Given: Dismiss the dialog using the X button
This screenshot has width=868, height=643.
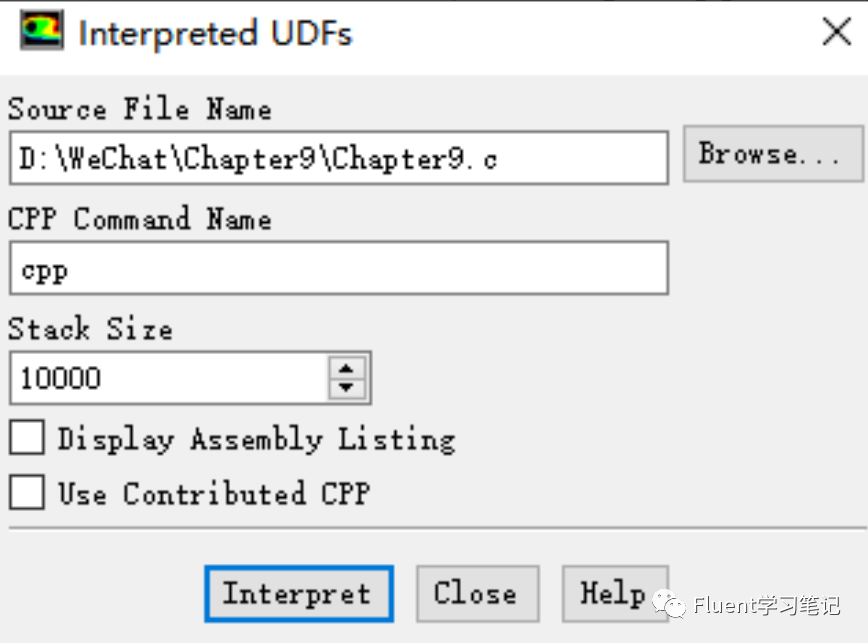Looking at the screenshot, I should coord(836,31).
